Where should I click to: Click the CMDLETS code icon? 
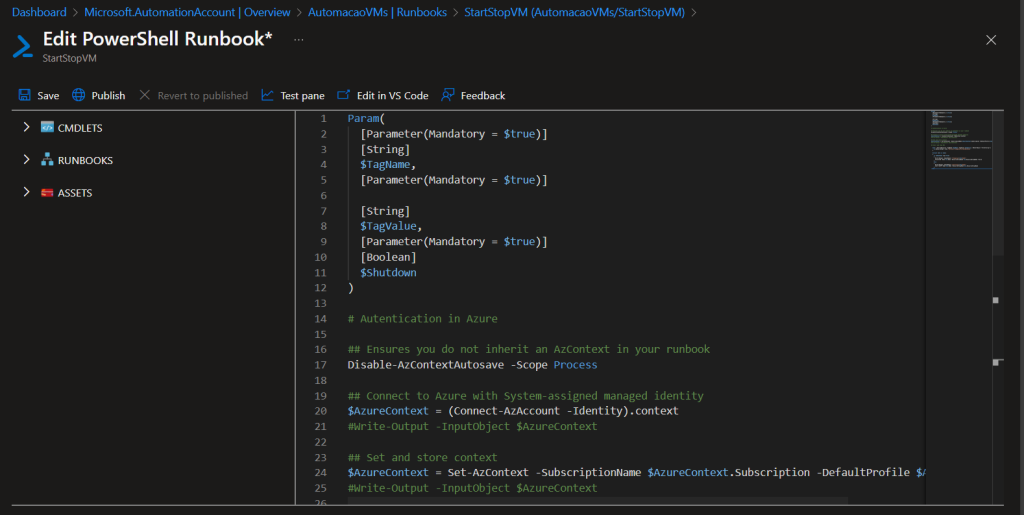tap(47, 128)
